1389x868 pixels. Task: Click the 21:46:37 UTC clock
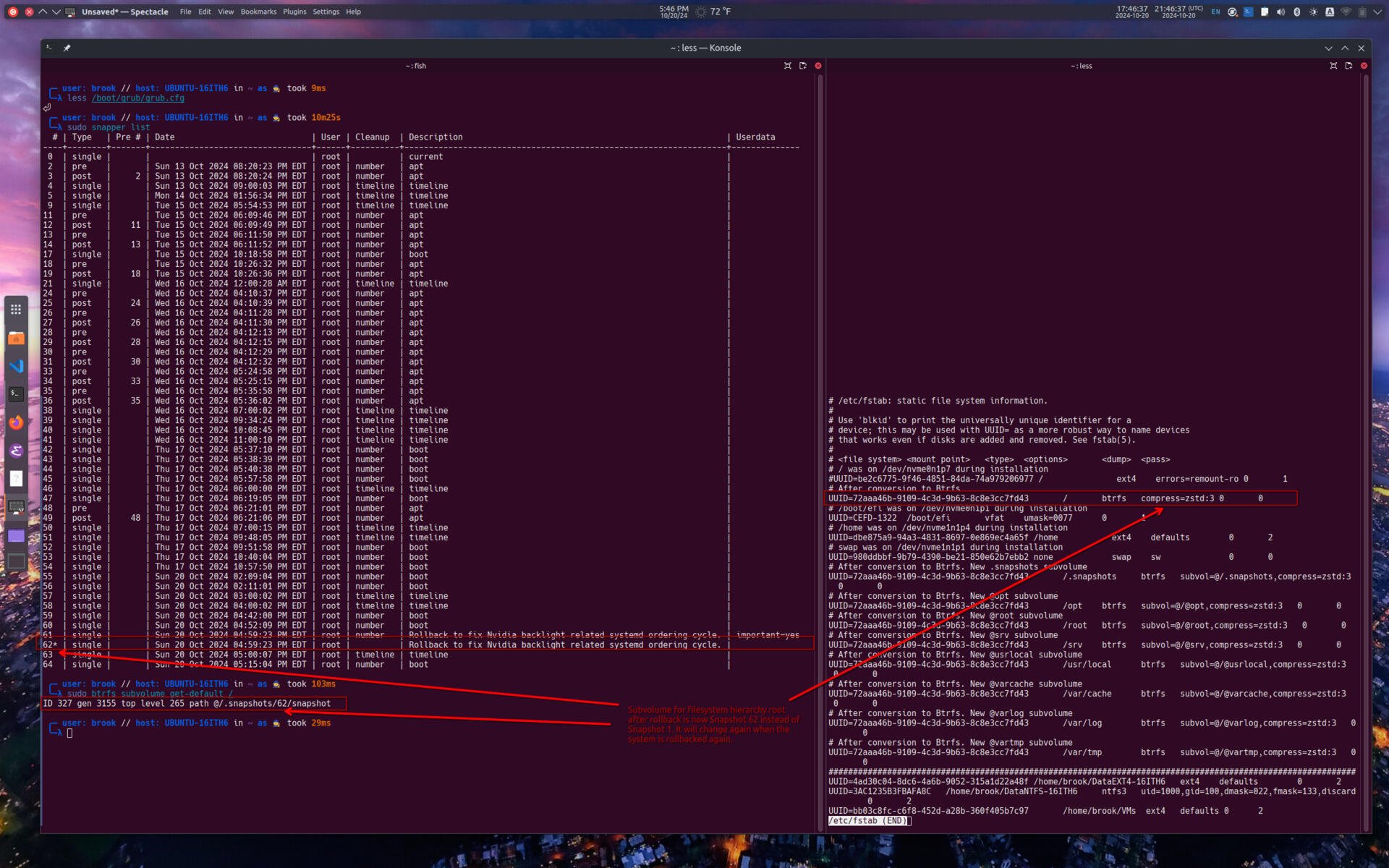[x=1179, y=12]
